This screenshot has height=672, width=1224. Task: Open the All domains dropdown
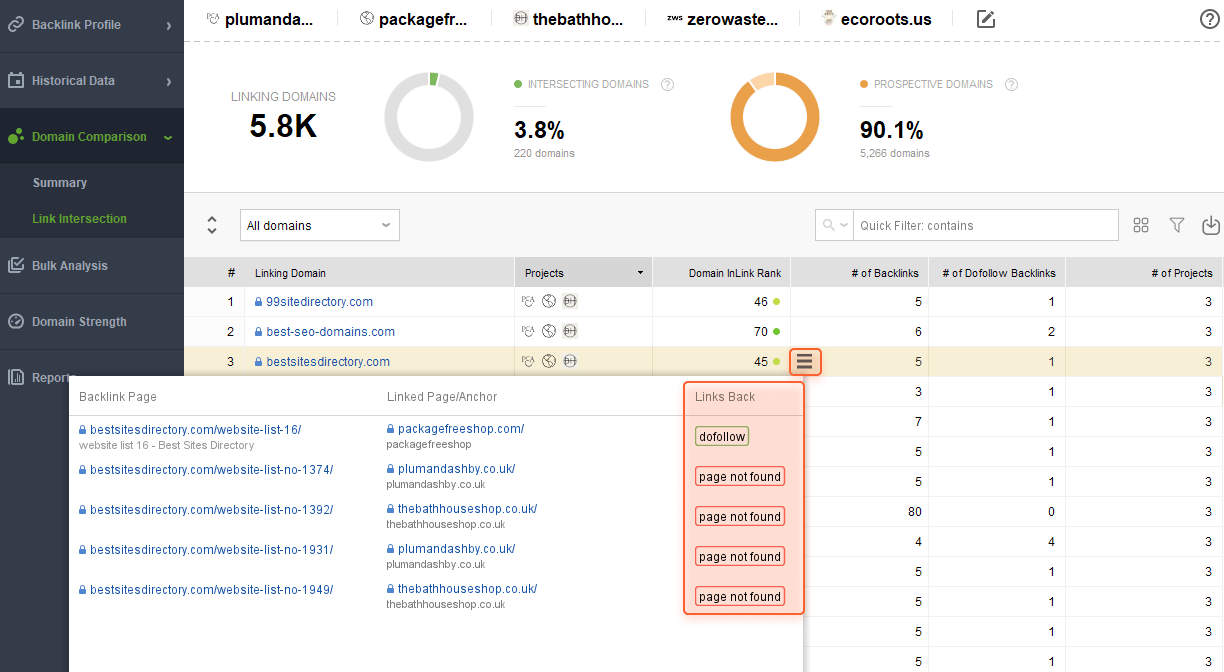click(320, 225)
